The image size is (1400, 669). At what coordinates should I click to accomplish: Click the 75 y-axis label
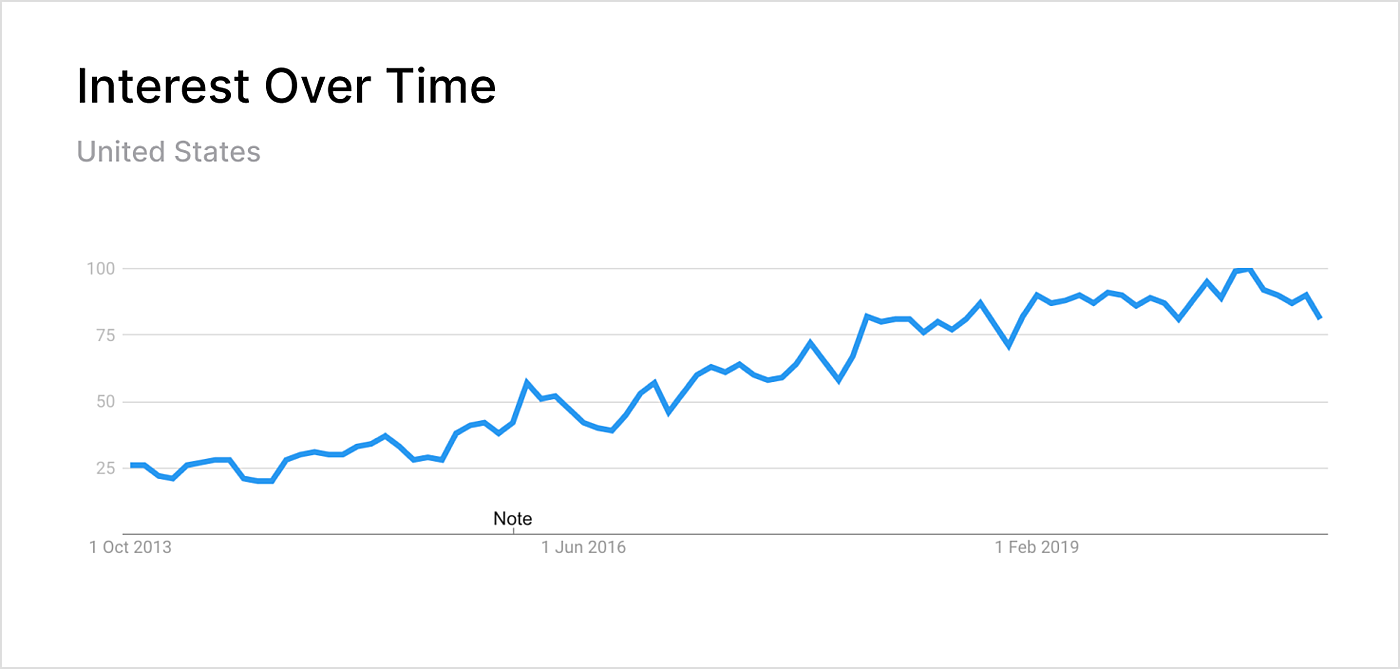[x=105, y=335]
